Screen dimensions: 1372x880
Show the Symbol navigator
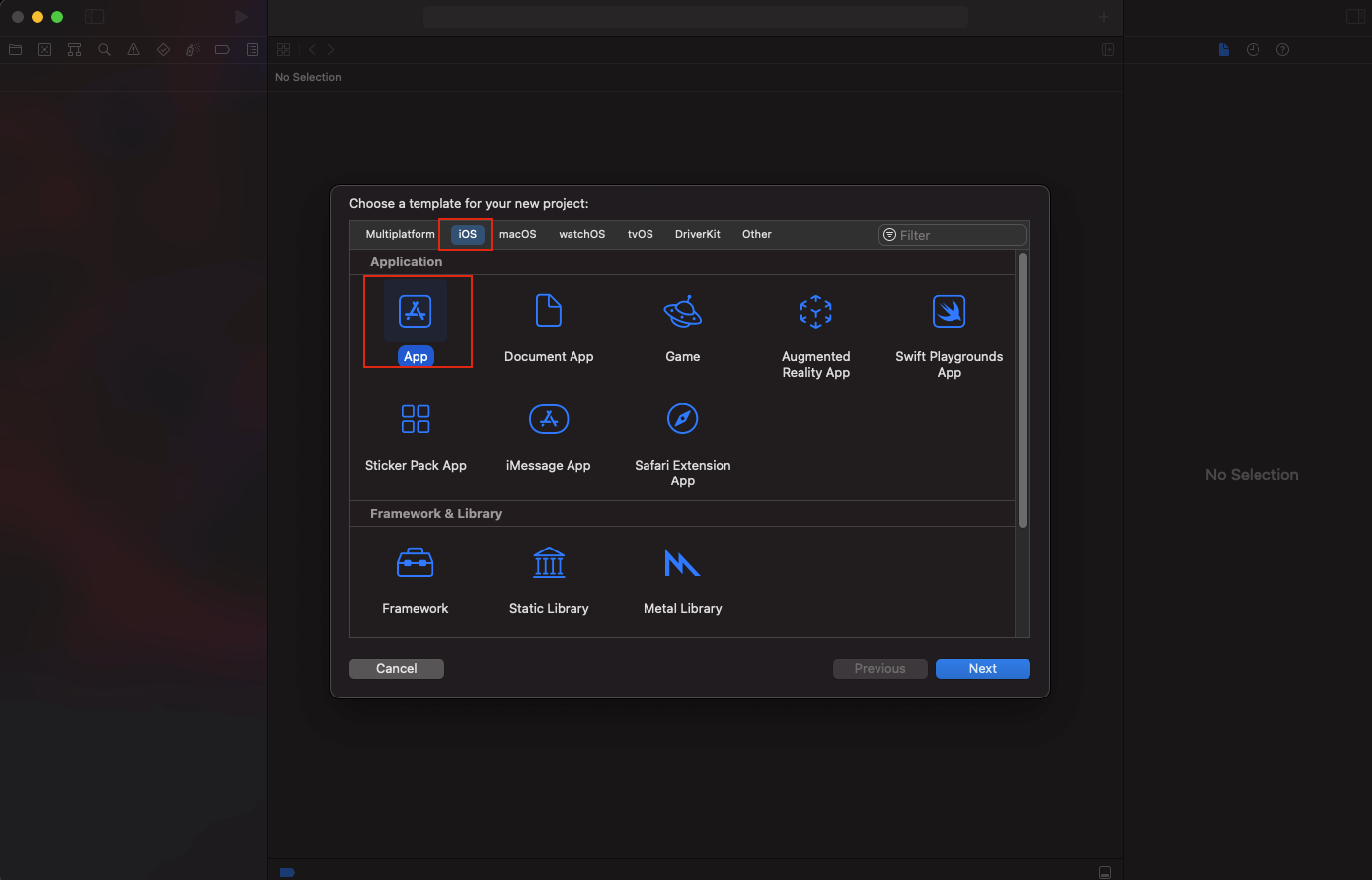pyautogui.click(x=74, y=49)
